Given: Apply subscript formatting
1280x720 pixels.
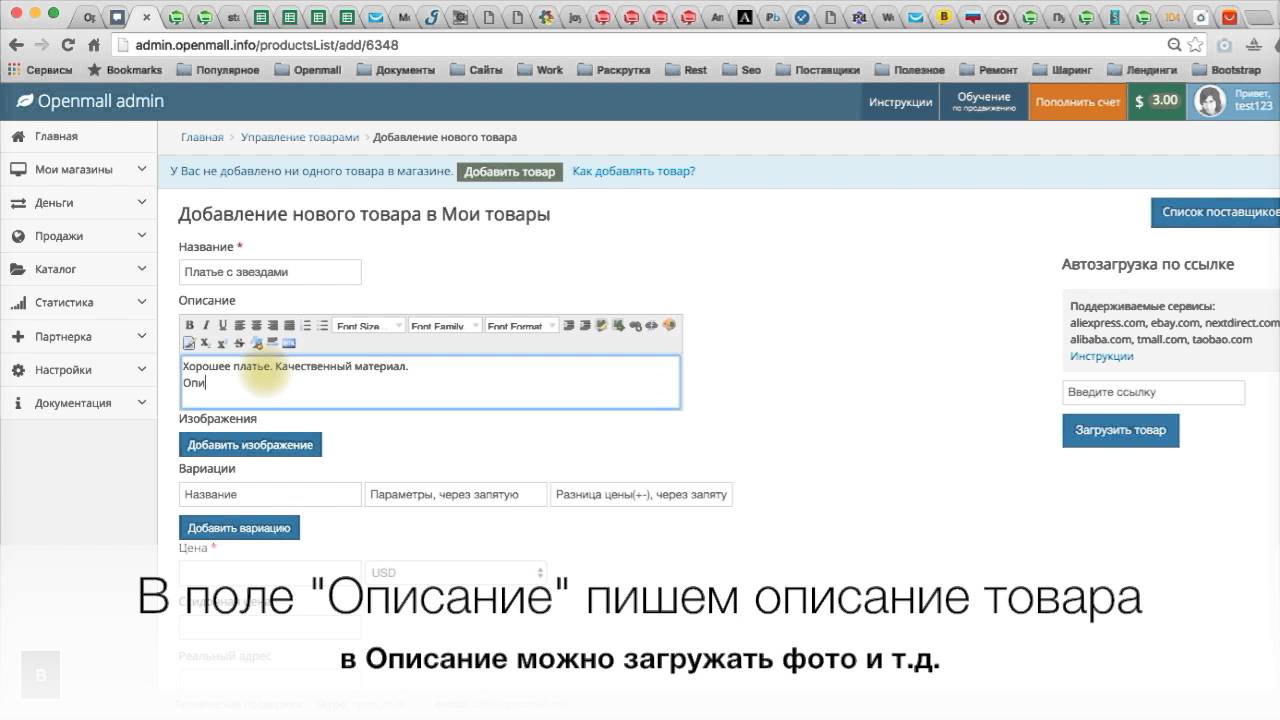Looking at the screenshot, I should [x=205, y=343].
